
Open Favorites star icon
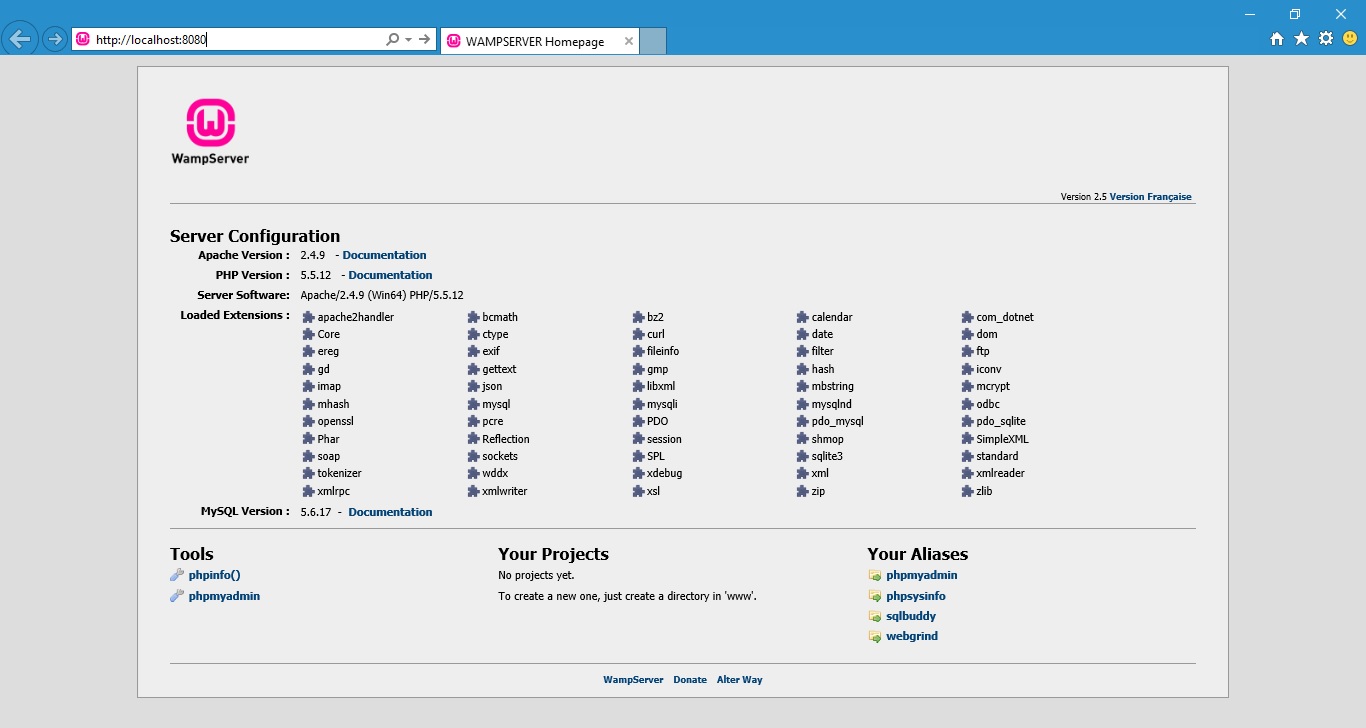1301,39
